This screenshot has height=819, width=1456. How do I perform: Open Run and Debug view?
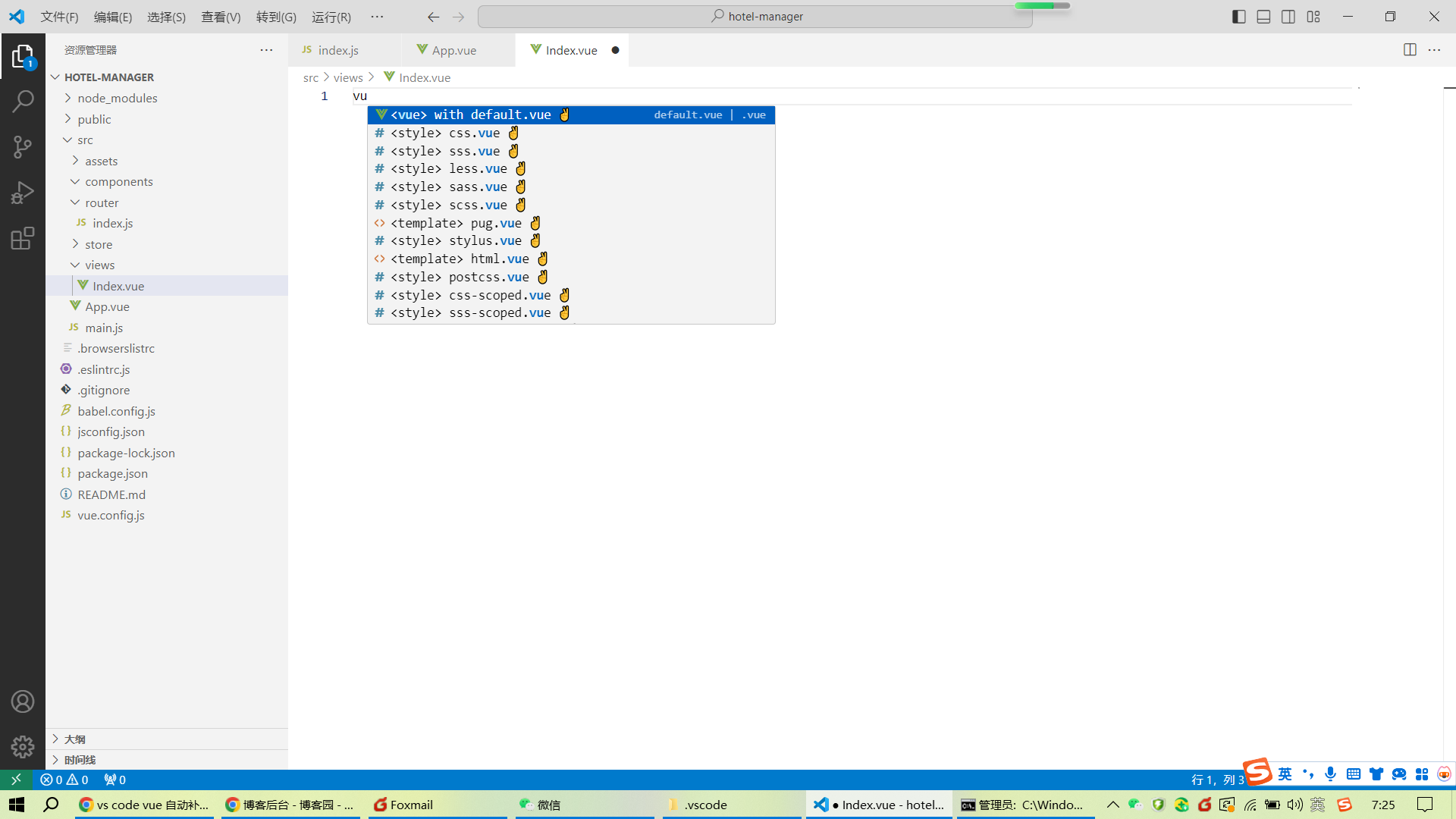(x=23, y=193)
